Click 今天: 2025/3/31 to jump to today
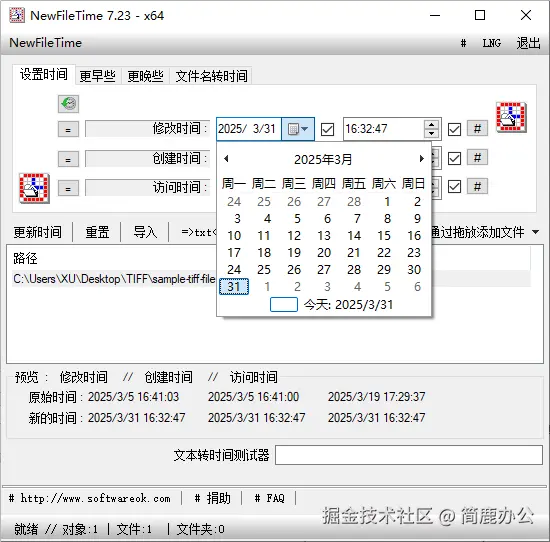 (x=331, y=305)
